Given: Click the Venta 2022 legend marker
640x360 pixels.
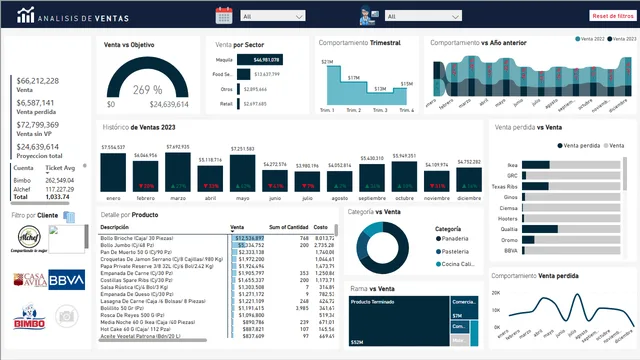Looking at the screenshot, I should click(x=577, y=39).
